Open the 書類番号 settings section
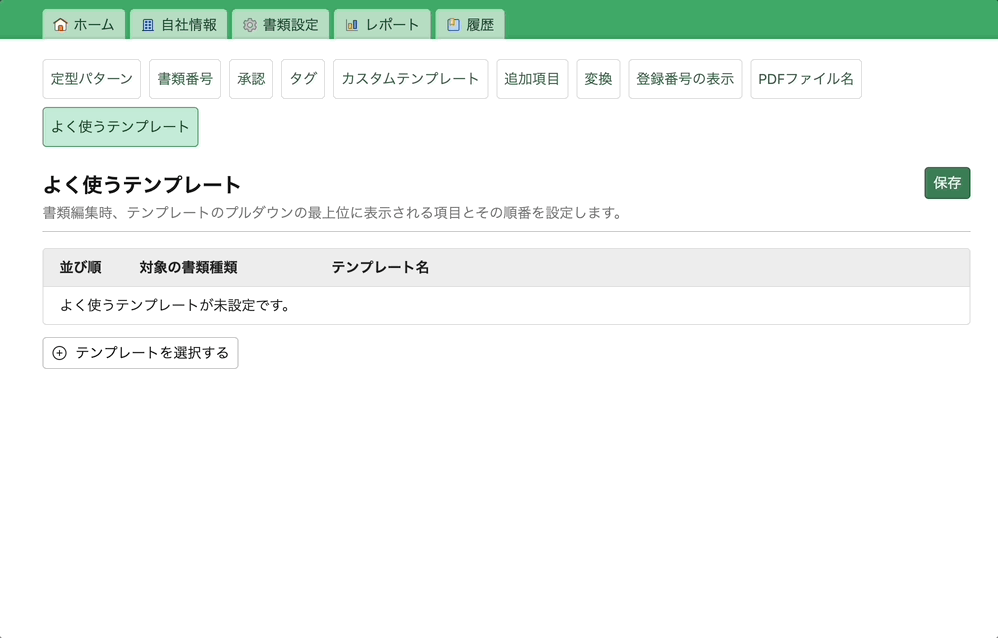The image size is (998, 638). 185,79
